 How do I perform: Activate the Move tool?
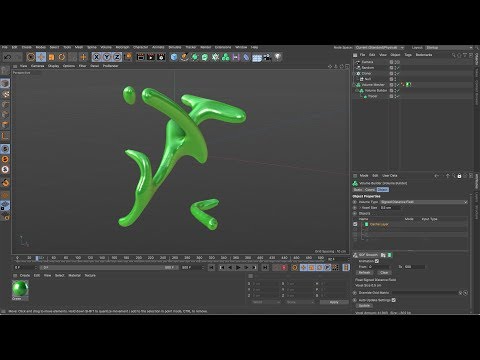(41, 57)
